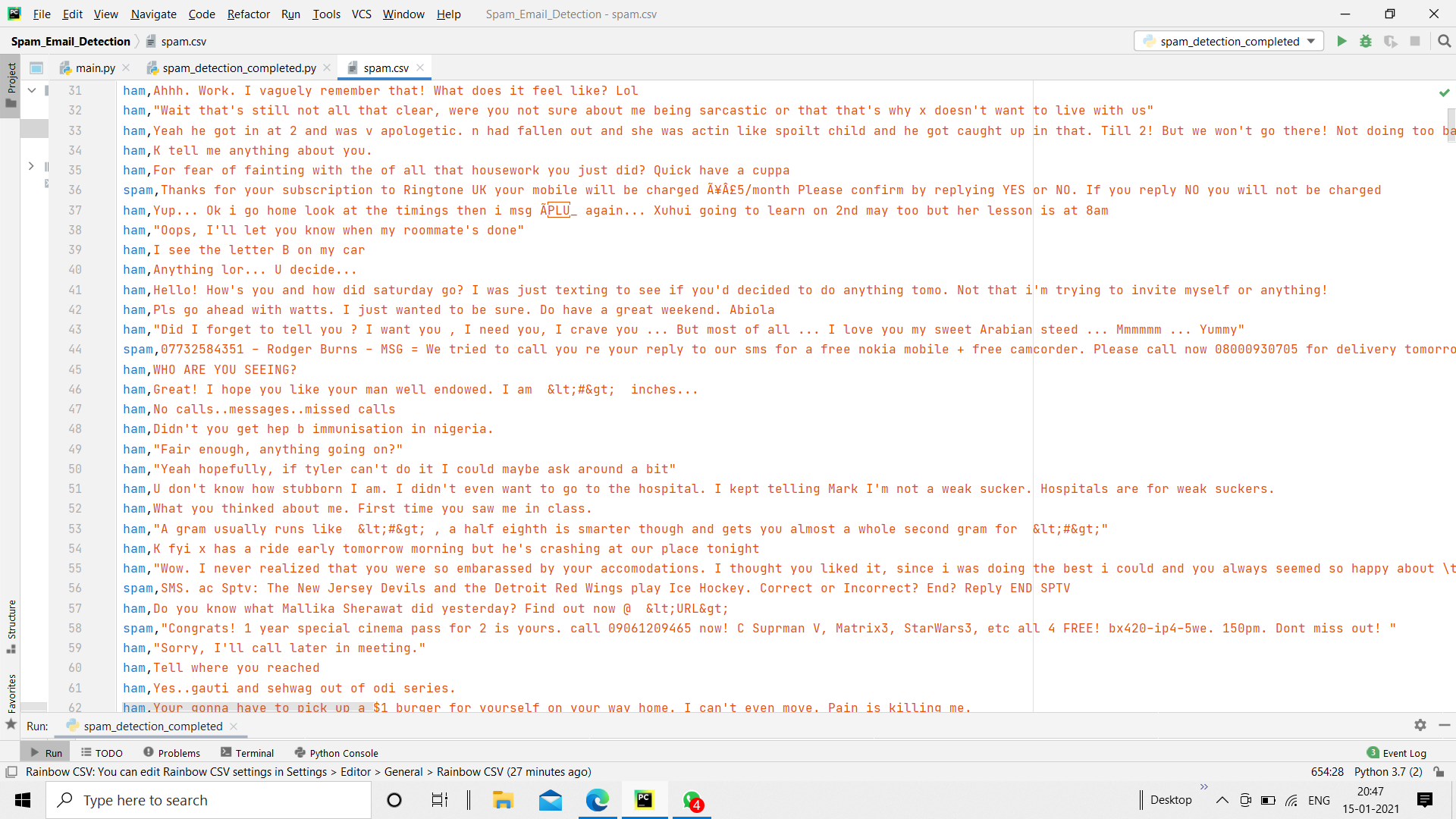
Task: Run spam_detection_completed with green play icon
Action: (x=1341, y=41)
